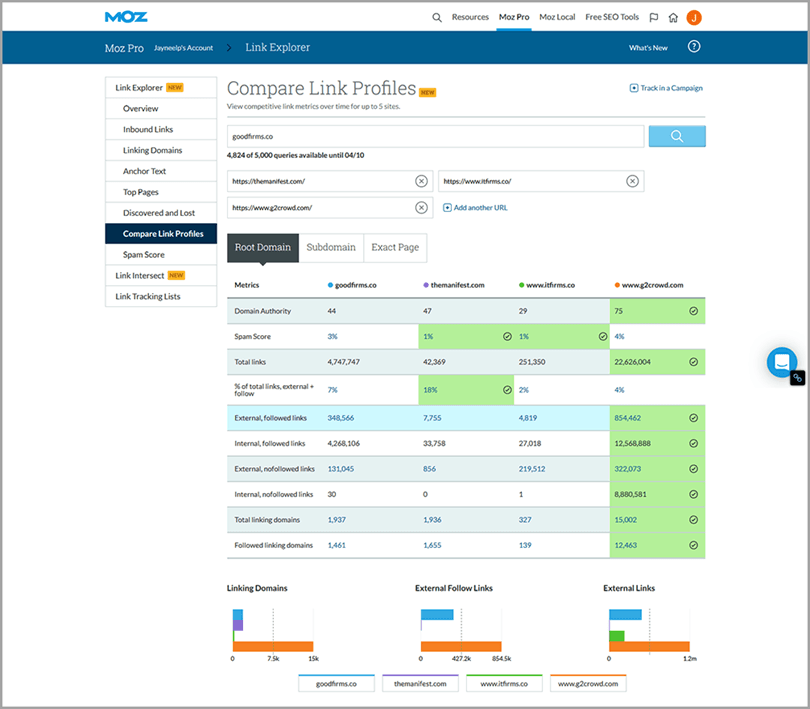Click the Total links checkmark for g2crowd
Screen dimensions: 810x709
coord(693,362)
